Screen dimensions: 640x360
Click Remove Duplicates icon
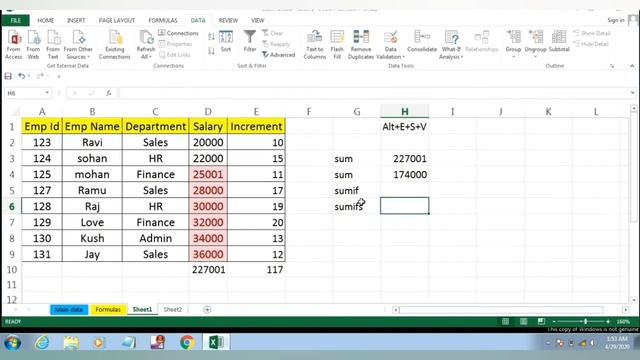click(361, 44)
